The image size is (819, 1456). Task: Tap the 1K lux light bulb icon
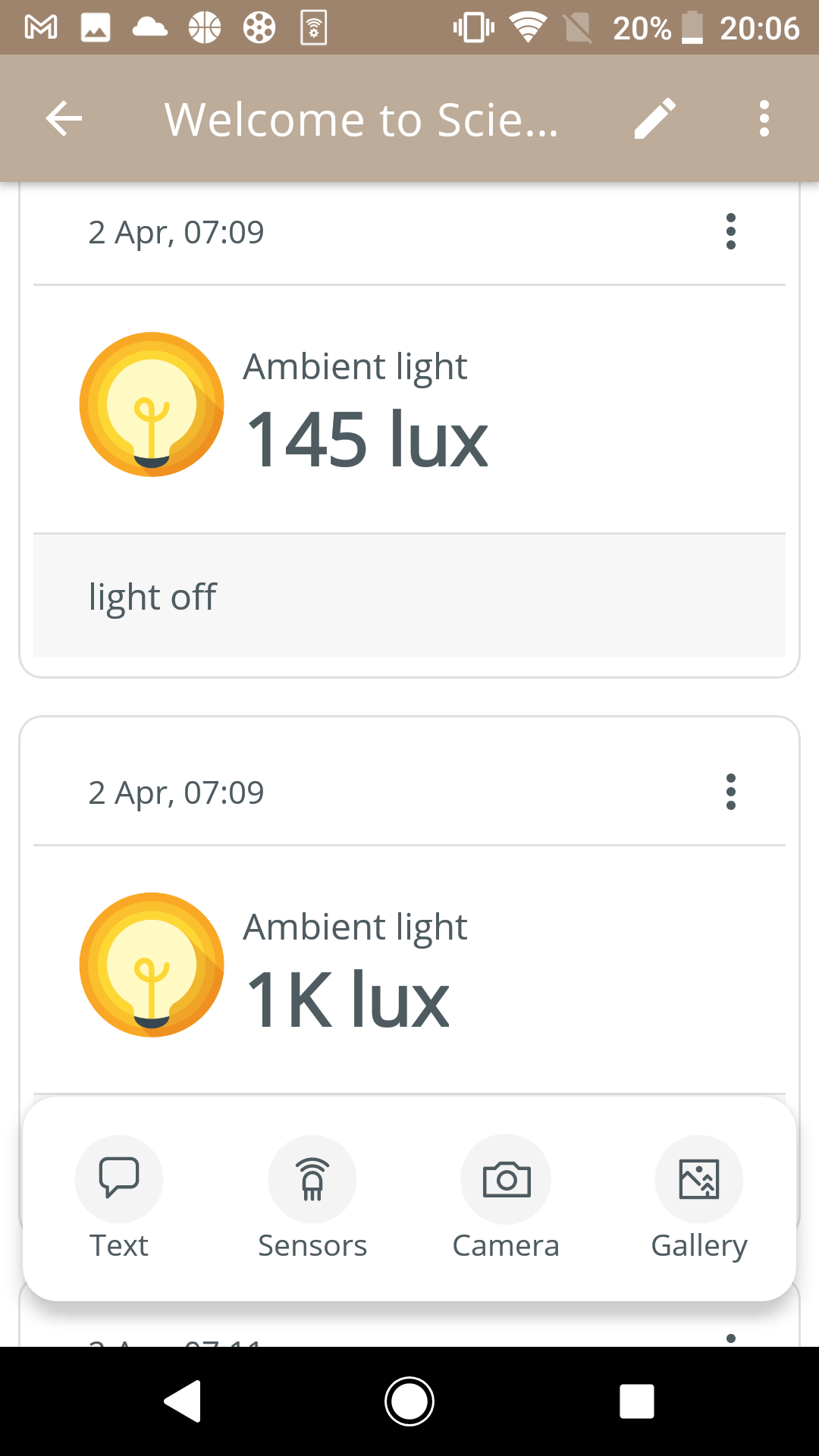pyautogui.click(x=152, y=965)
